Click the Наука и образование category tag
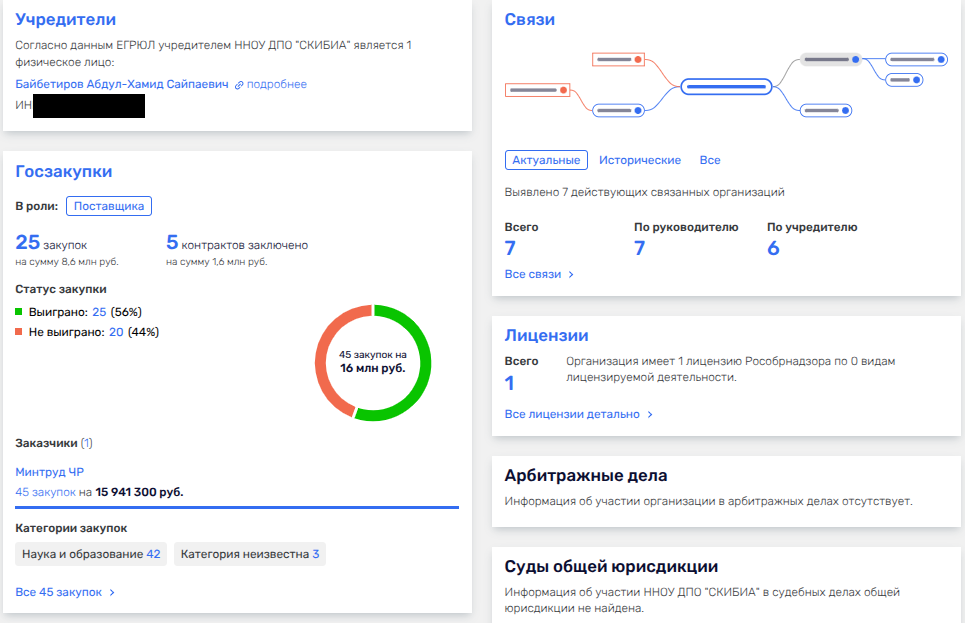The image size is (965, 623). [x=91, y=554]
